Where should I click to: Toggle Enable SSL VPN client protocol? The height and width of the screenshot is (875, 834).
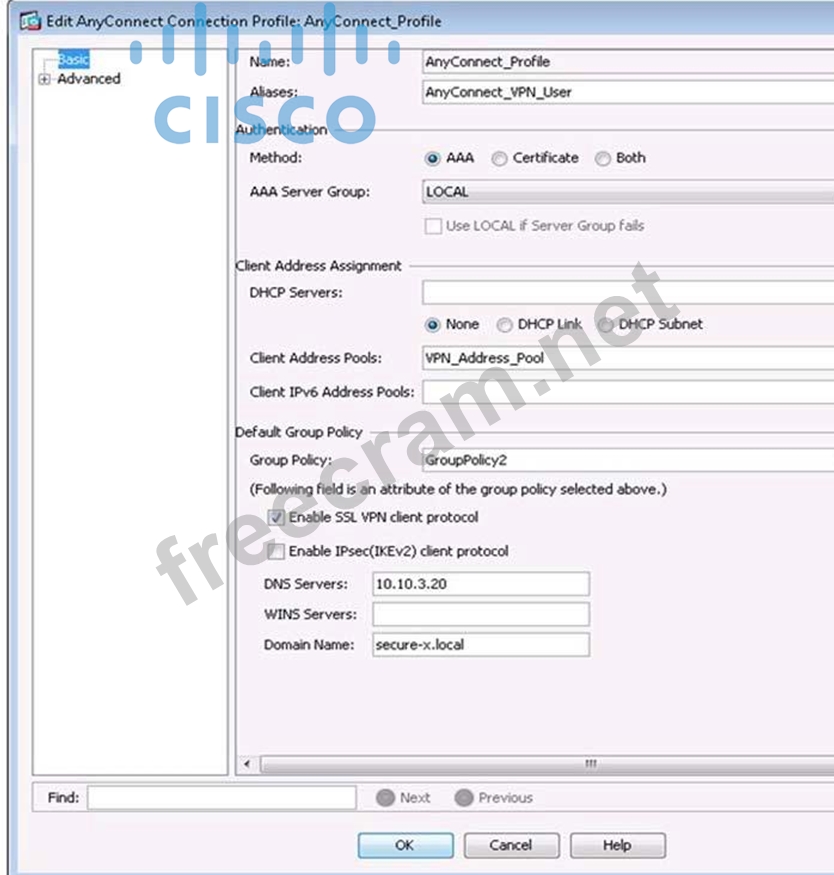click(x=276, y=518)
